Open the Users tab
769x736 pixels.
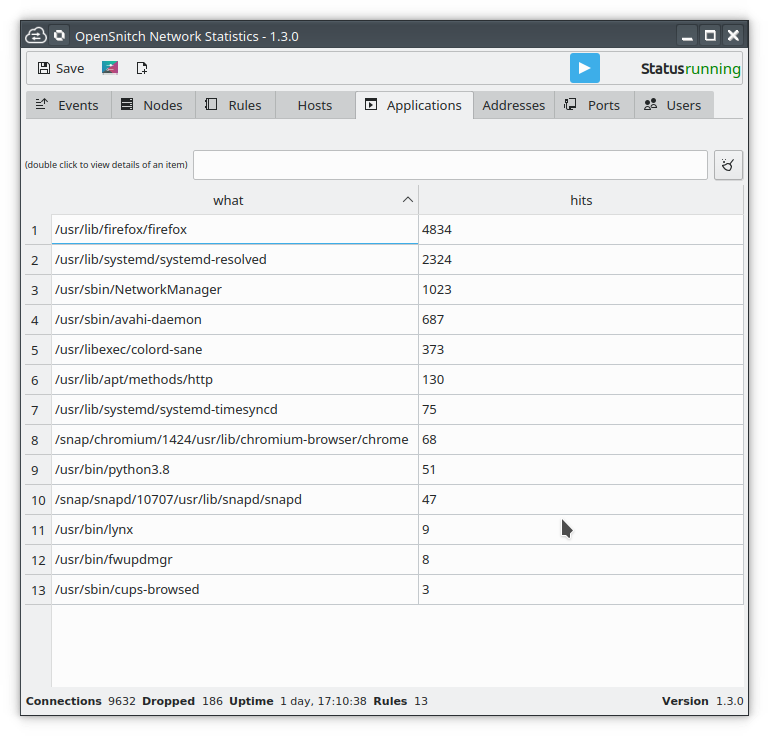[x=674, y=105]
